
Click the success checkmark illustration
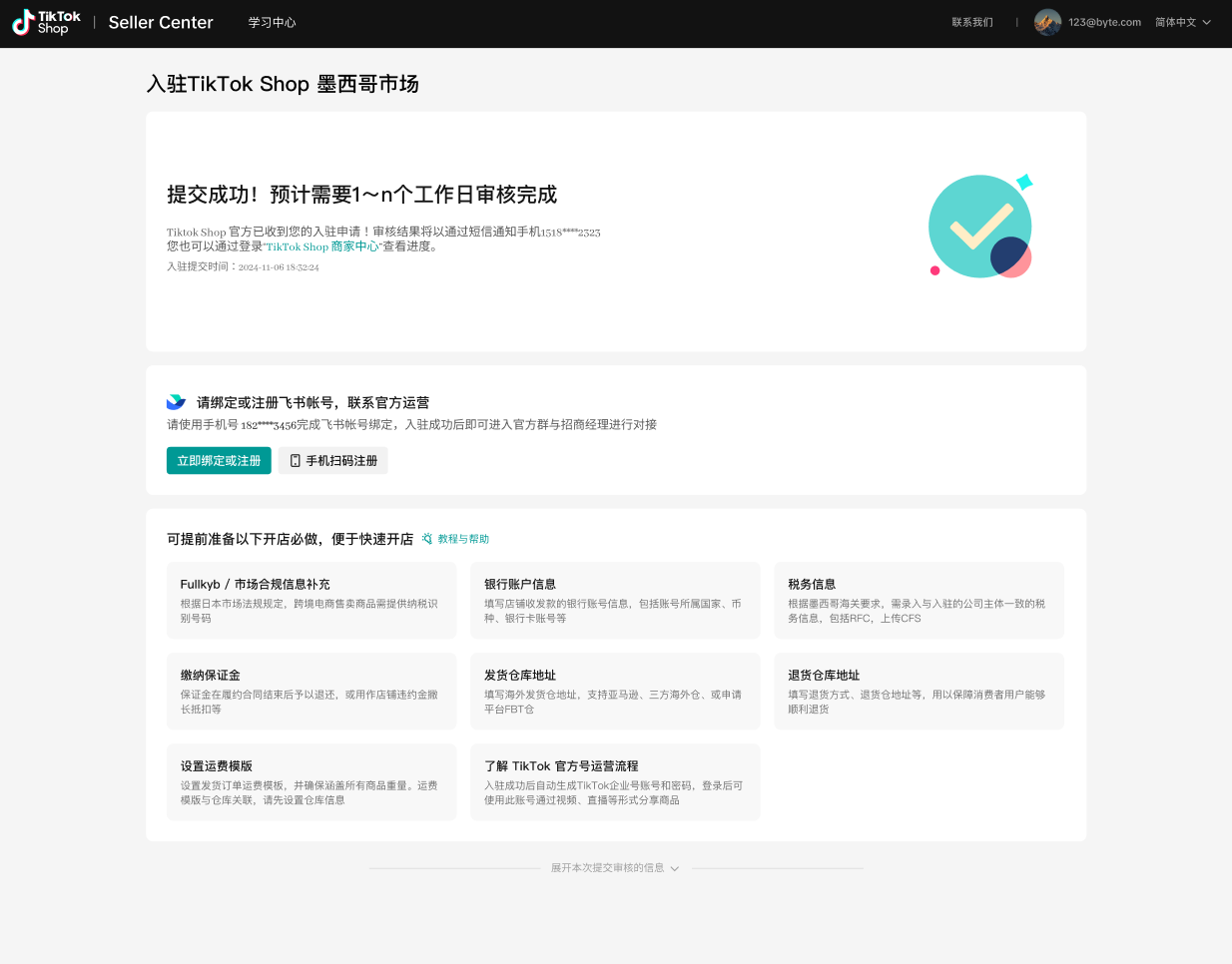tap(980, 226)
